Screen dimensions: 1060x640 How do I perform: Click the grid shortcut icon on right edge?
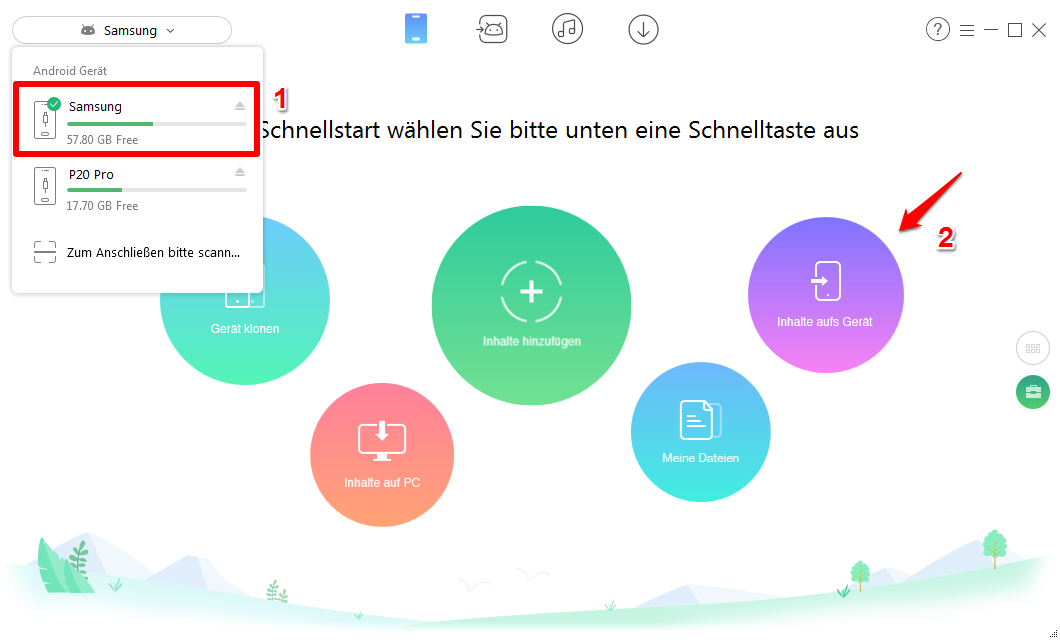[1032, 348]
